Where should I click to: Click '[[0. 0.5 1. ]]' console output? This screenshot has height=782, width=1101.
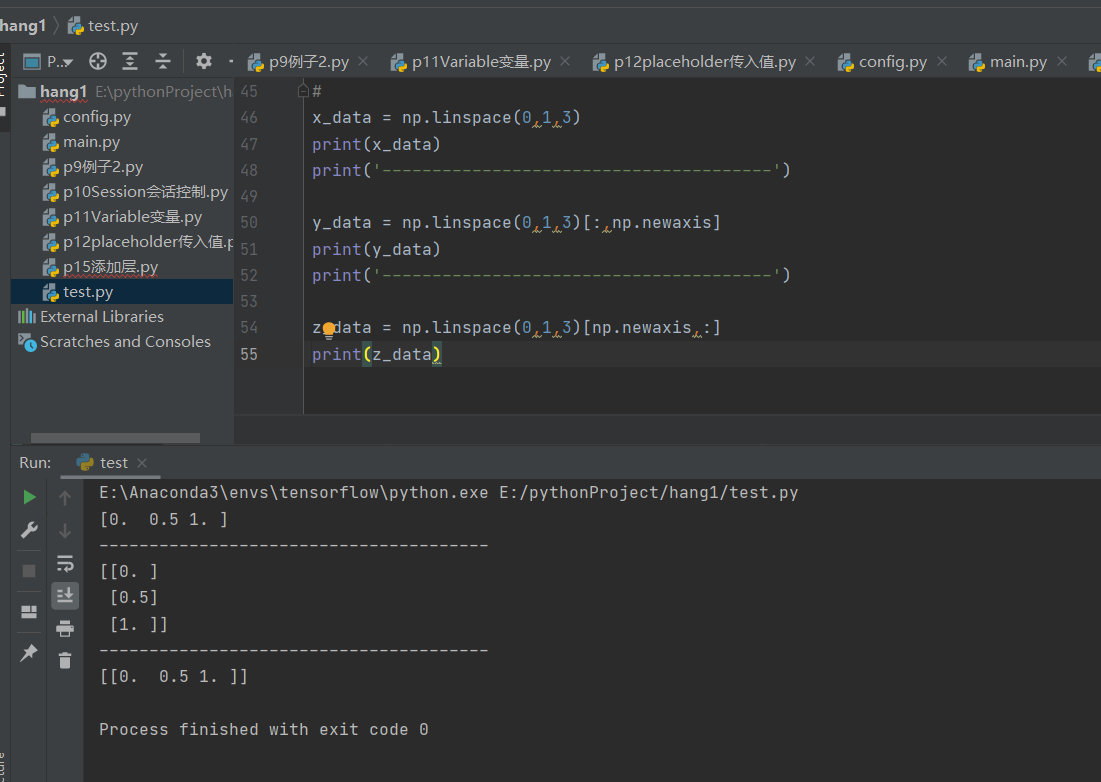click(173, 677)
